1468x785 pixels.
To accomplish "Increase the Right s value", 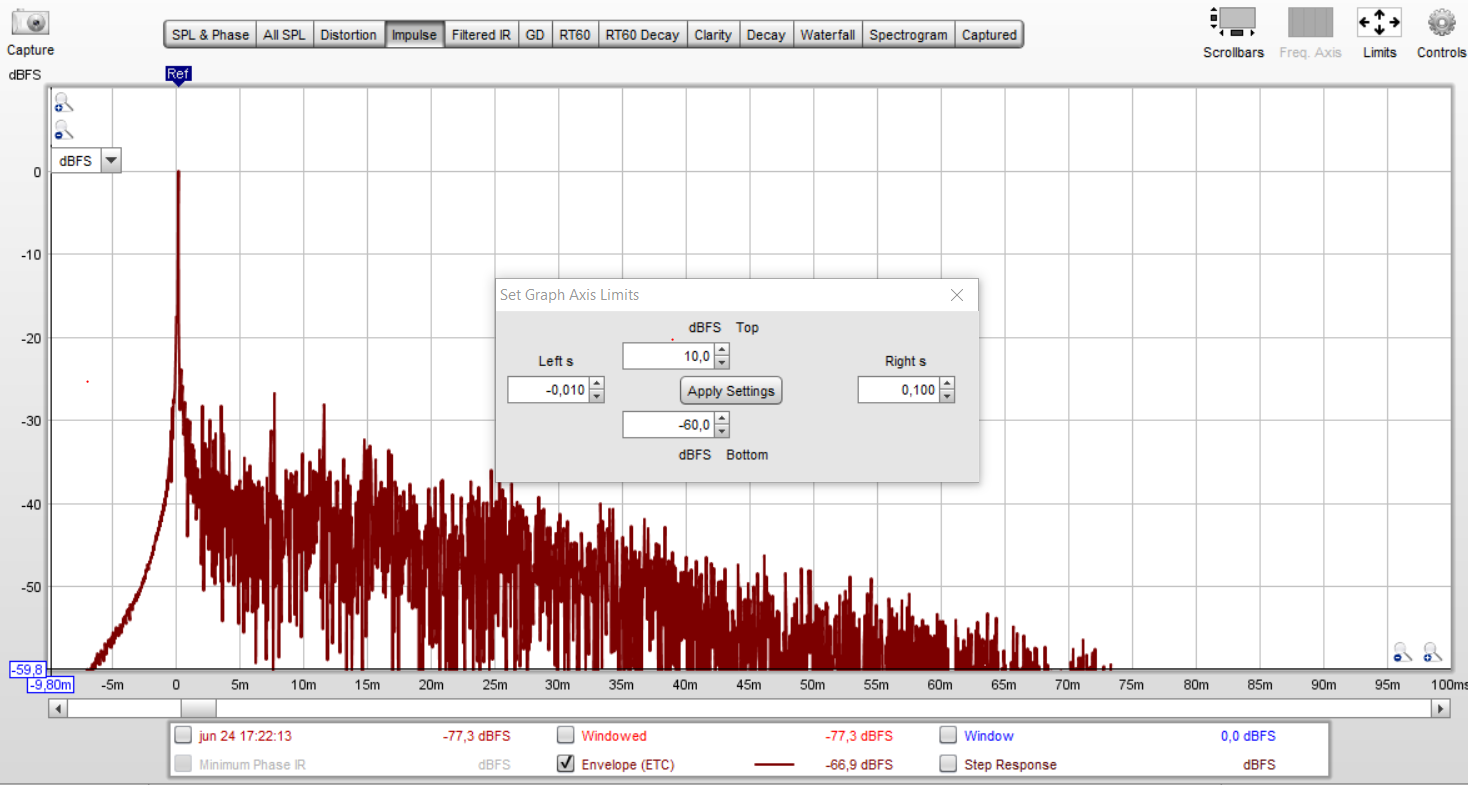I will (947, 384).
